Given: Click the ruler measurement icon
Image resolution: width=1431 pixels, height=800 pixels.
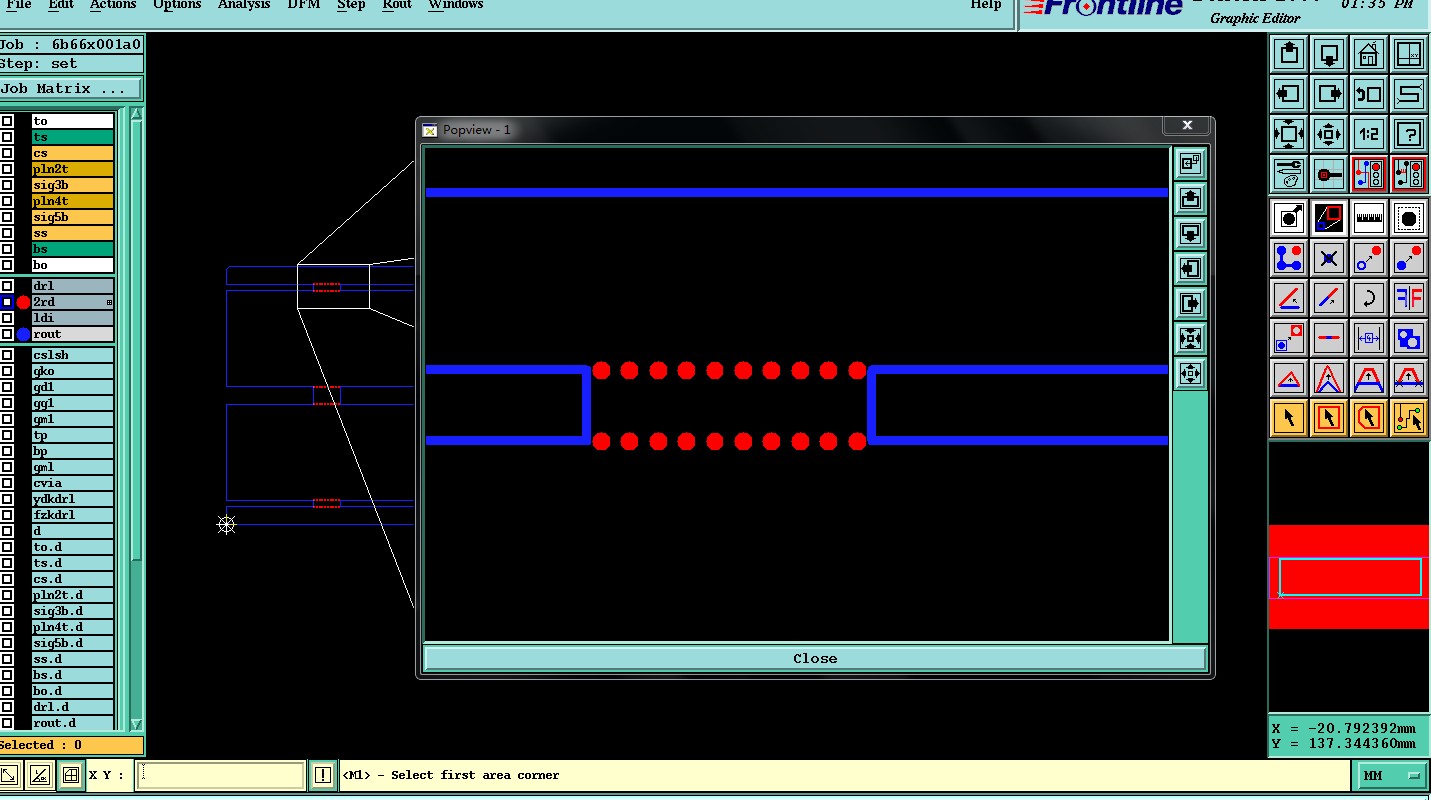Looking at the screenshot, I should [1368, 218].
